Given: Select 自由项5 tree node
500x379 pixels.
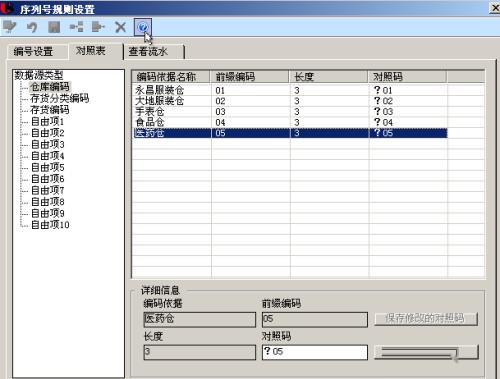Looking at the screenshot, I should [x=47, y=167].
